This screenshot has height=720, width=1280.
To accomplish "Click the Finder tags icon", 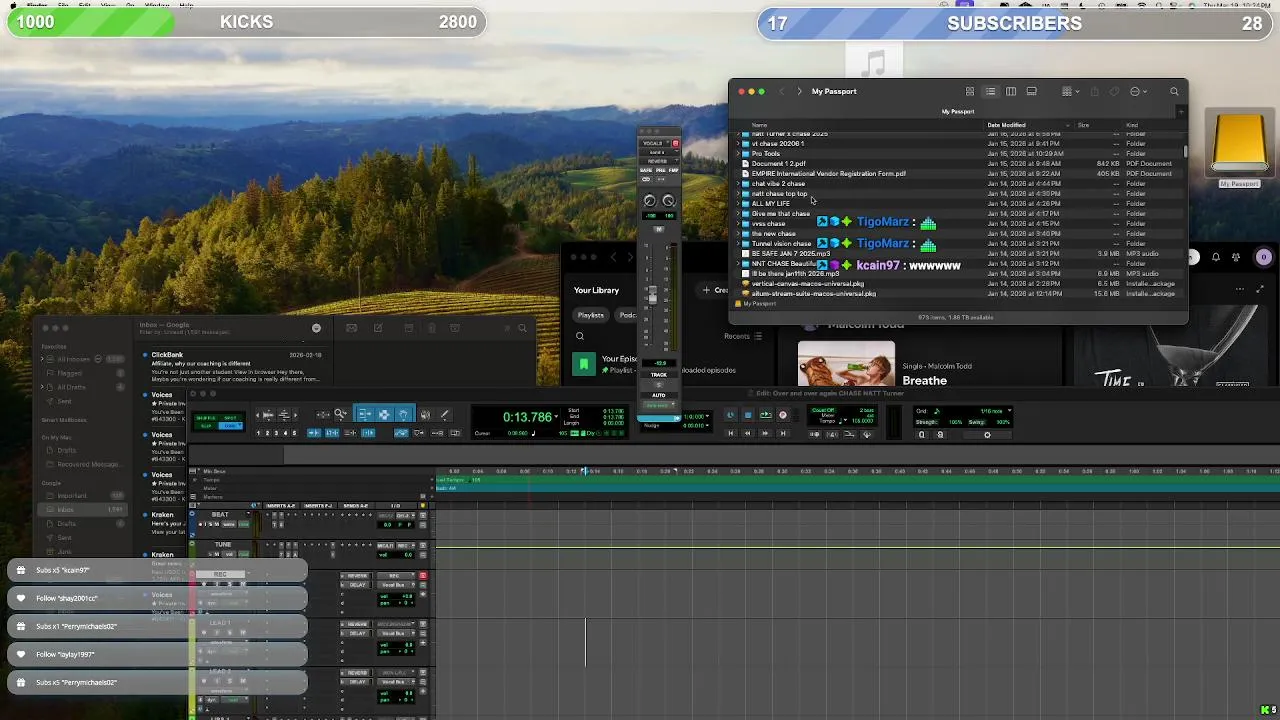I will tap(1114, 91).
